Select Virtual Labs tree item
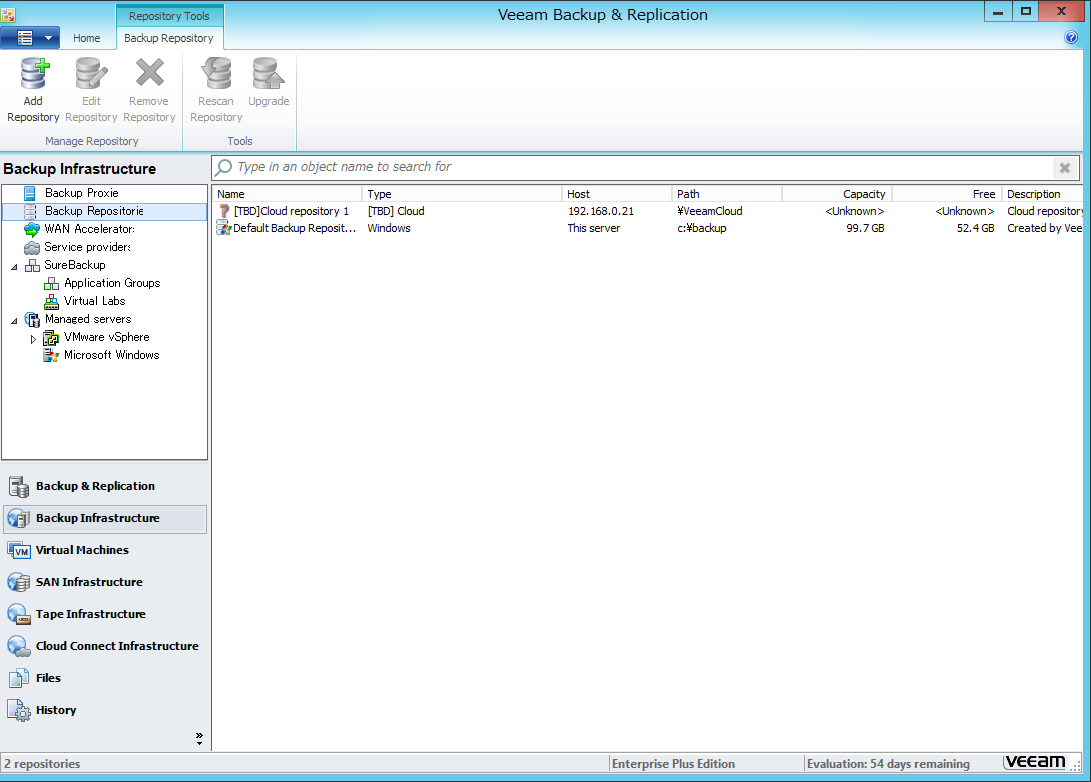Viewport: 1091px width, 782px height. [x=95, y=301]
